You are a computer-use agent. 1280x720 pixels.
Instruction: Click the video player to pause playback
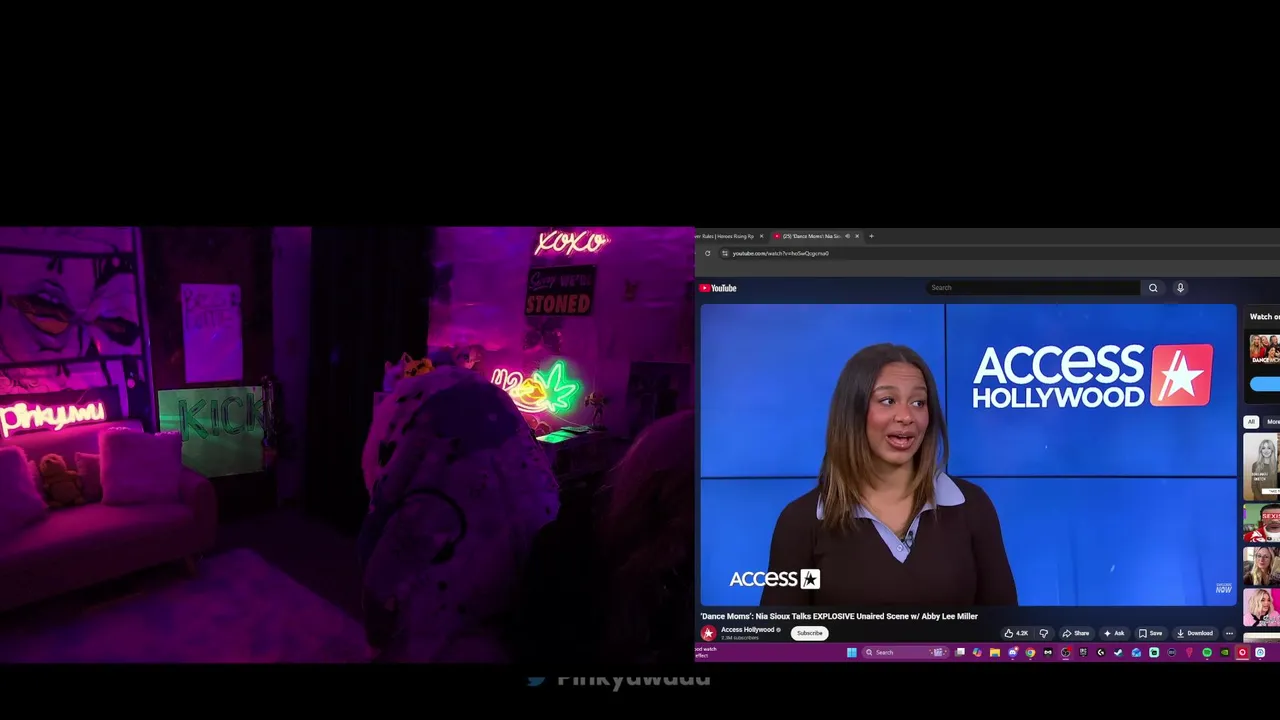968,455
